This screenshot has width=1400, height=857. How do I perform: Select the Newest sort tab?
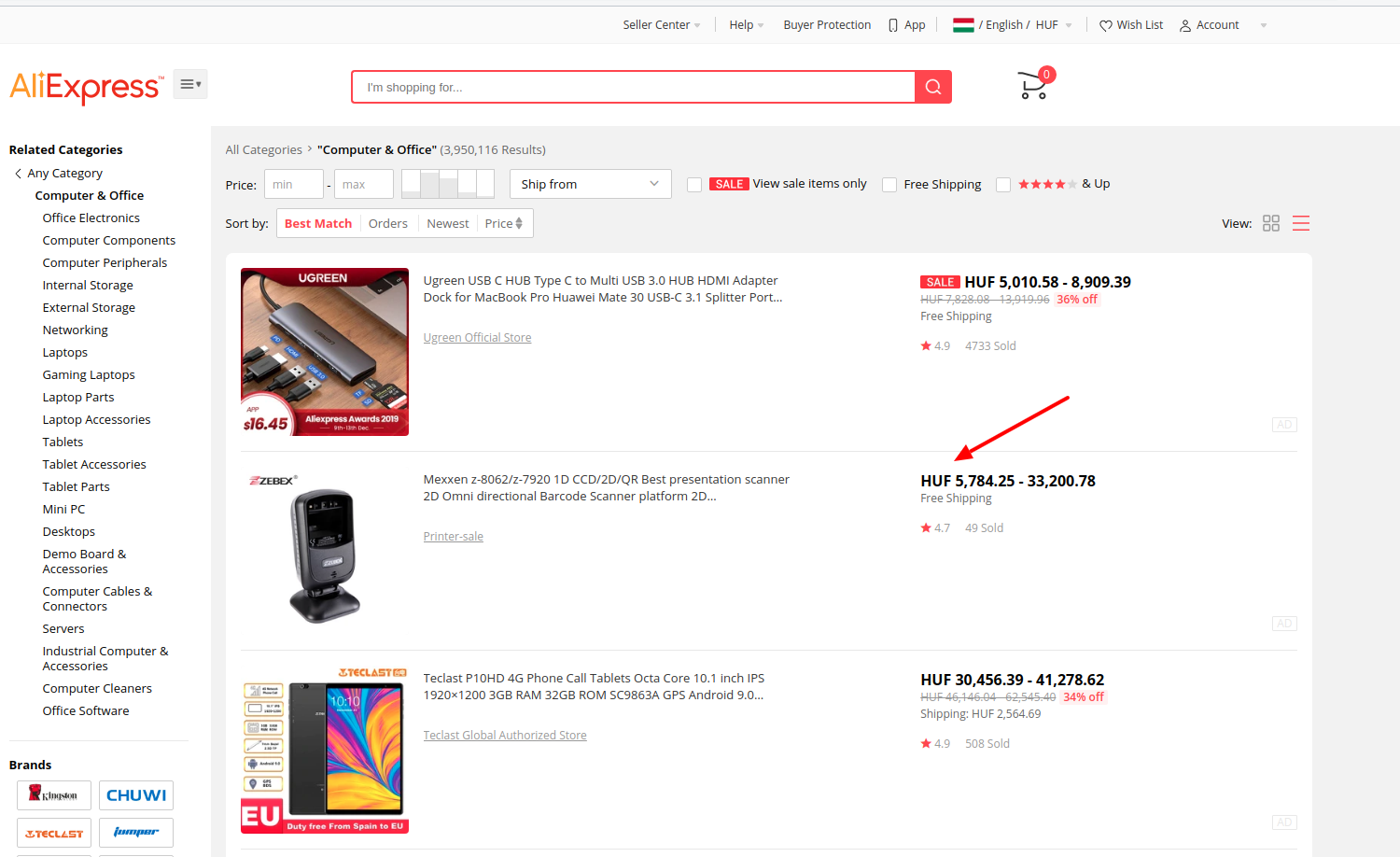coord(448,223)
